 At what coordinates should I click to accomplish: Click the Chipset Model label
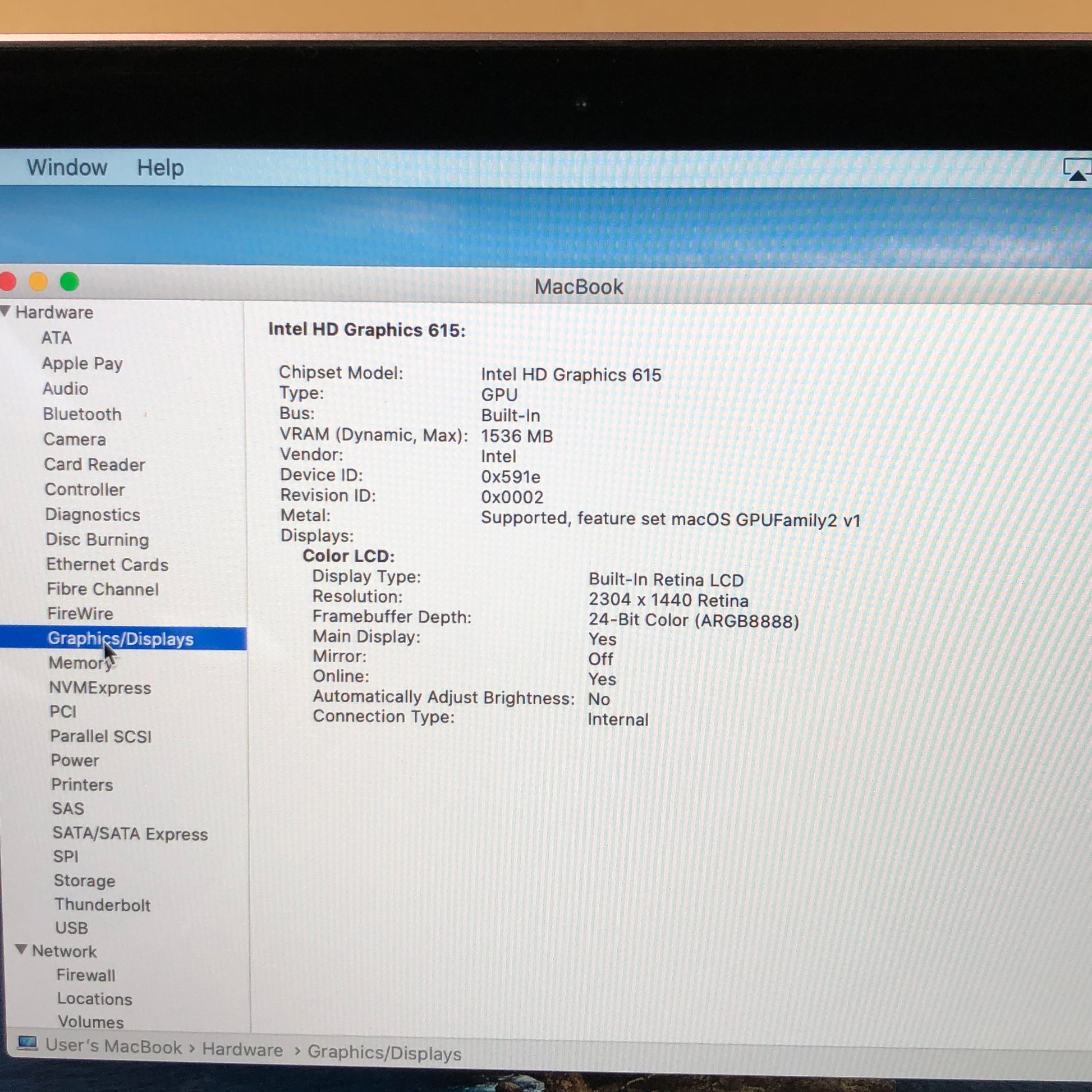(x=341, y=373)
